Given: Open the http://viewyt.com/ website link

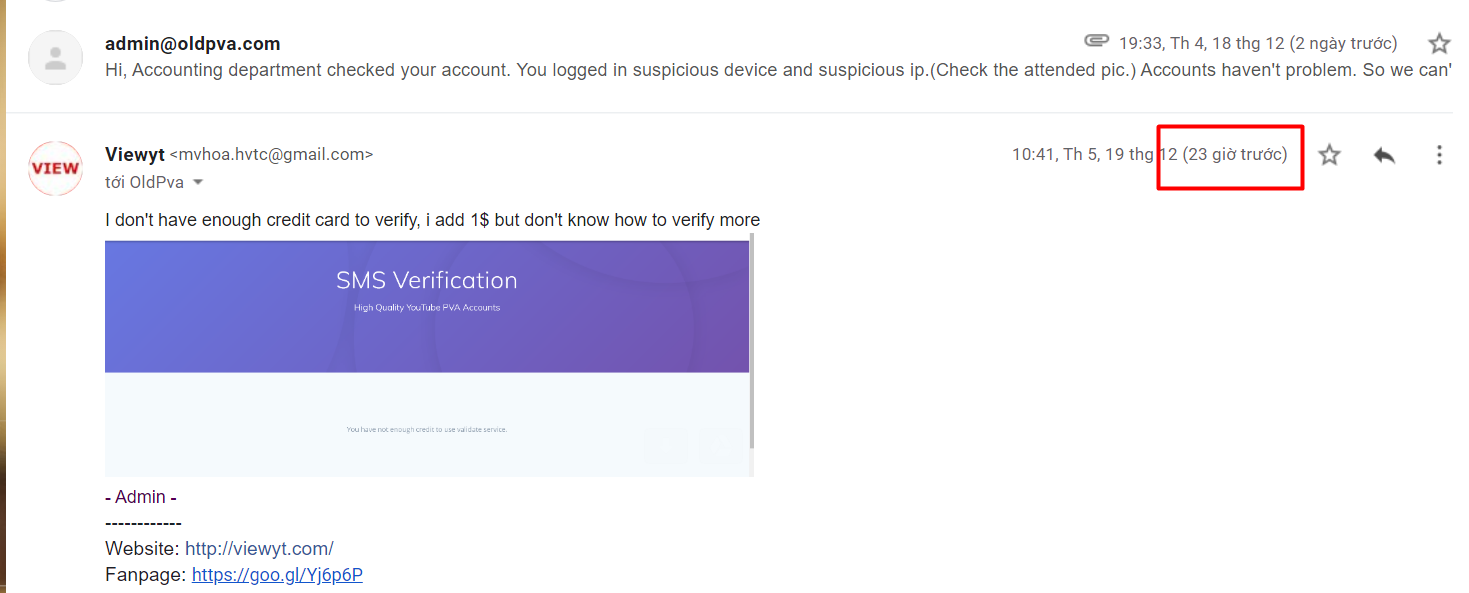Looking at the screenshot, I should click(259, 549).
